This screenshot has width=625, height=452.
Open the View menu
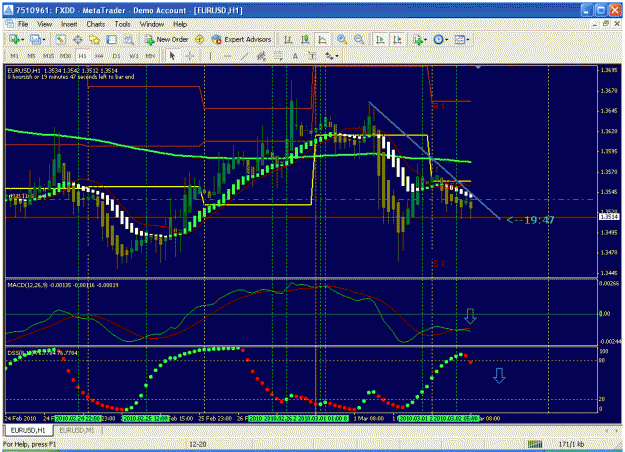point(45,24)
